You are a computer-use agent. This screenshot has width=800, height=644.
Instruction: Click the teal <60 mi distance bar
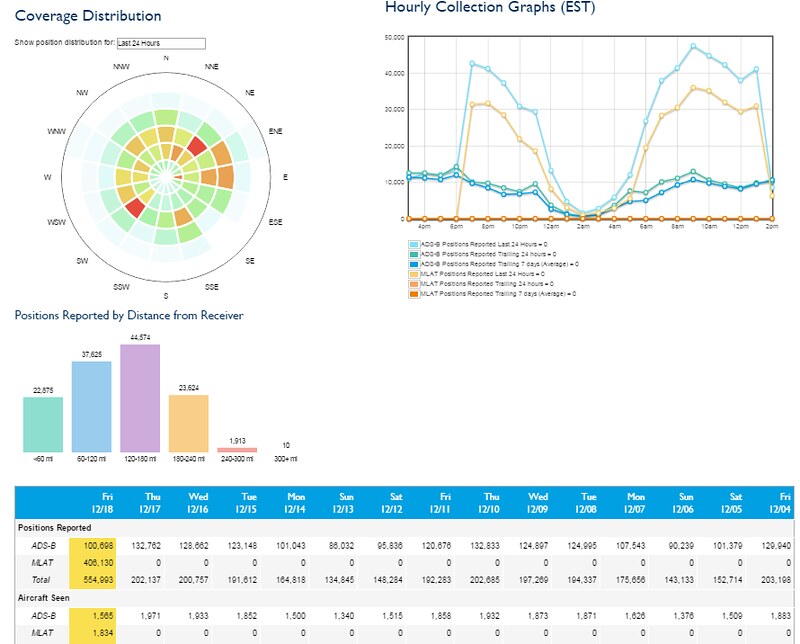[x=43, y=425]
